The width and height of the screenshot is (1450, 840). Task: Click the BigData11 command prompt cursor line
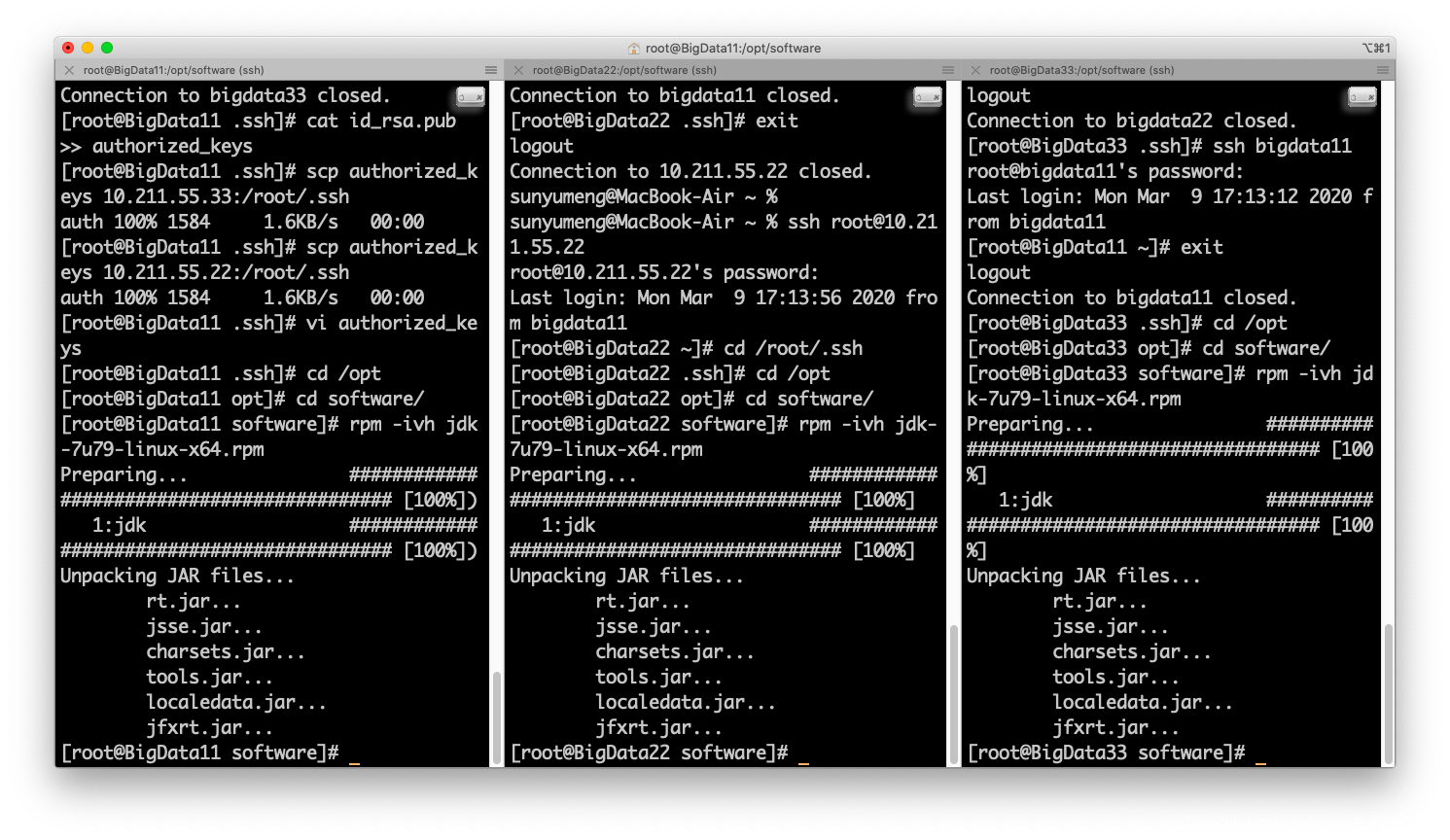tap(210, 752)
